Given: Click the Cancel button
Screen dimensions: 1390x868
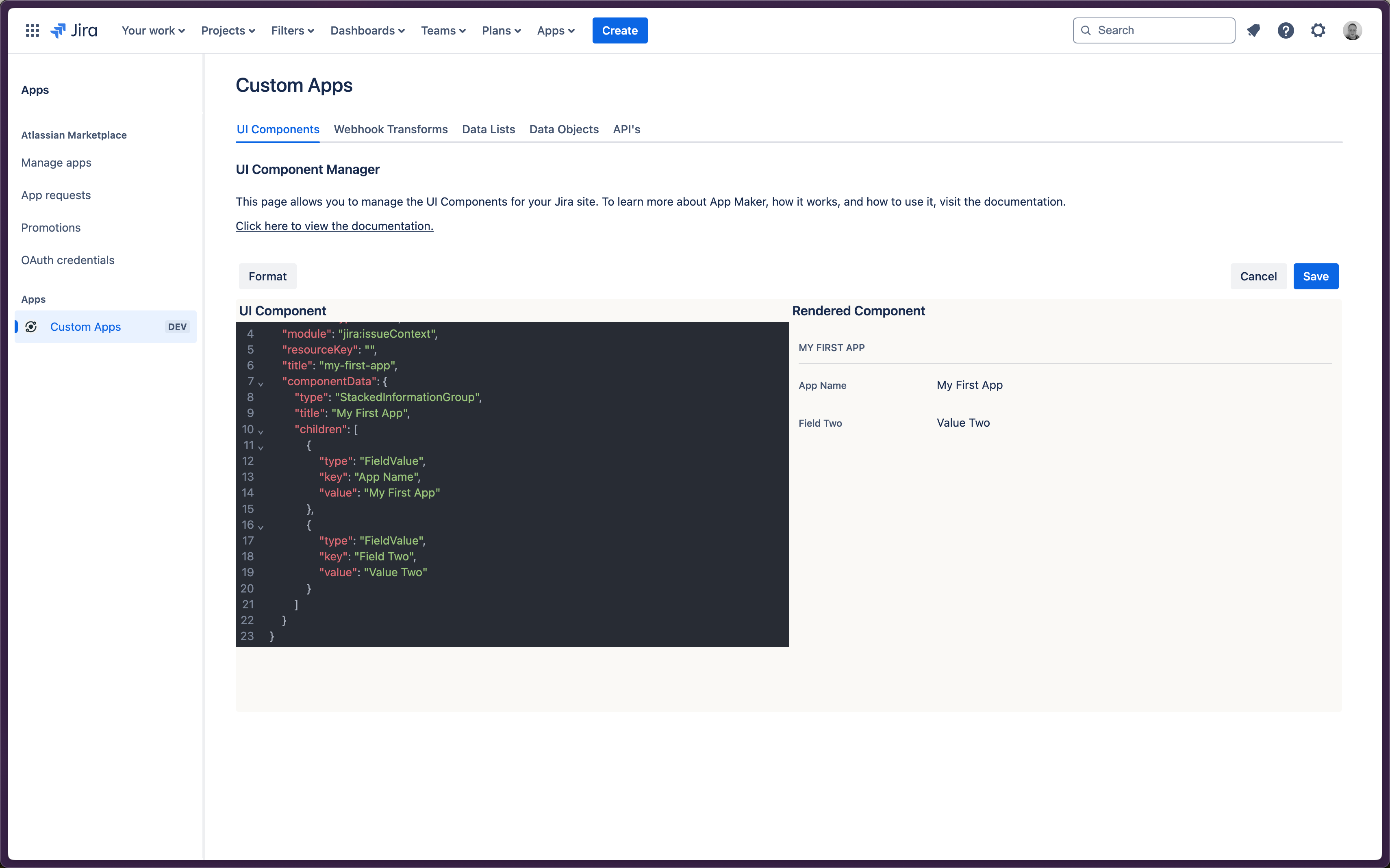Looking at the screenshot, I should point(1258,276).
